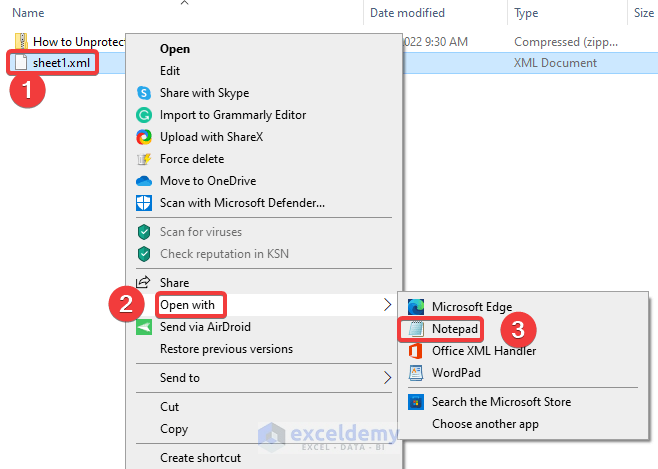The image size is (658, 469).
Task: Click the ShareX upload icon
Action: tap(142, 137)
